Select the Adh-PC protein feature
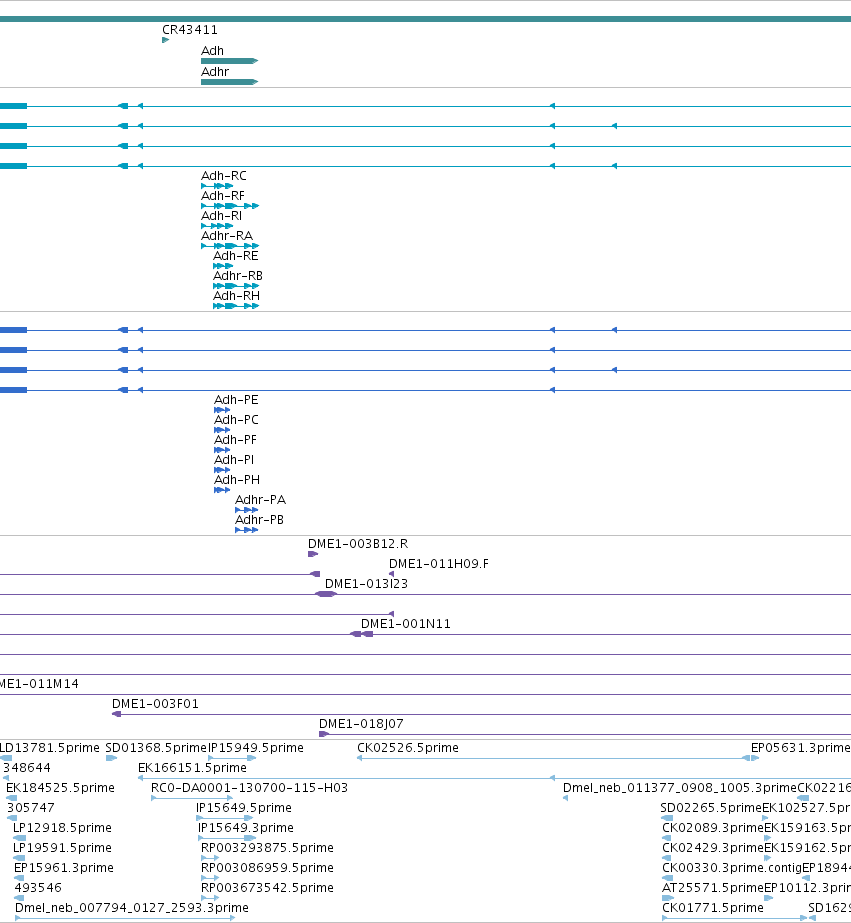This screenshot has width=851, height=923. [222, 430]
